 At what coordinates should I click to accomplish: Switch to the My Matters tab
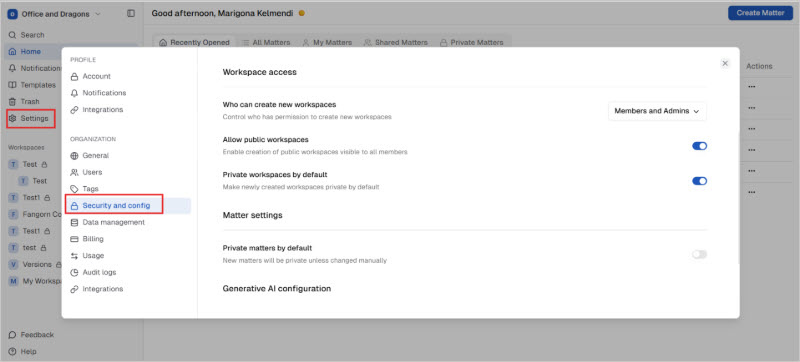point(327,42)
